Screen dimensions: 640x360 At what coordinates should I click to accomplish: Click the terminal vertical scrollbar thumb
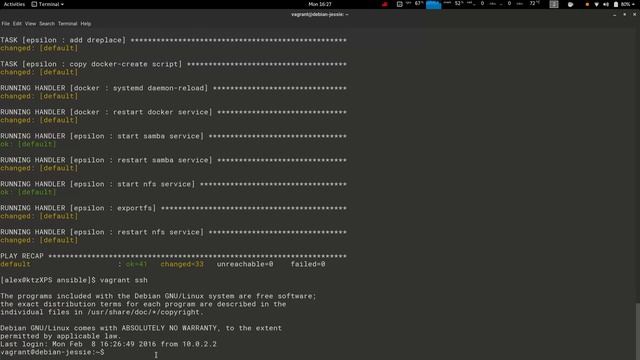click(637, 331)
